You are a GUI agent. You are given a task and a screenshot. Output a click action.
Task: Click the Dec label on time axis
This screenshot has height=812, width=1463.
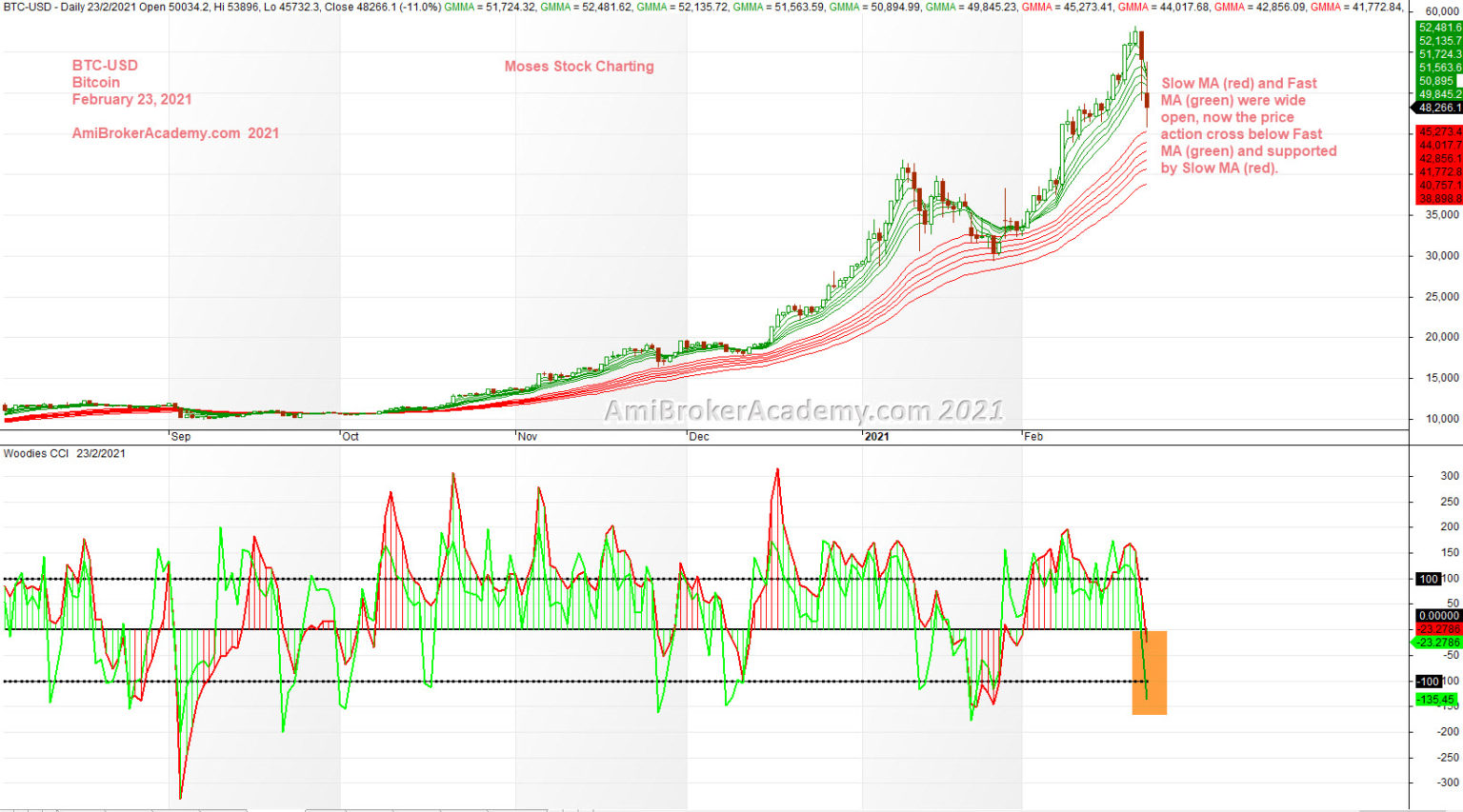(699, 437)
